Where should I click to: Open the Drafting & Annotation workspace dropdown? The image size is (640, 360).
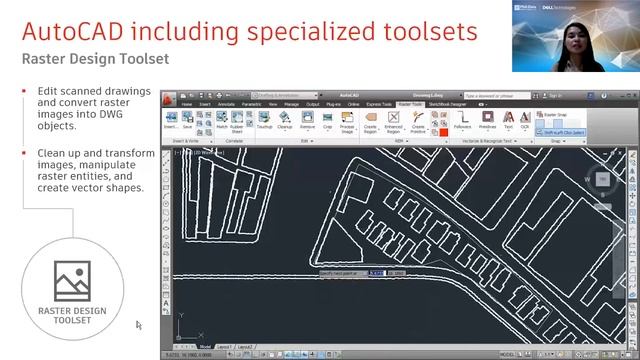pos(284,96)
